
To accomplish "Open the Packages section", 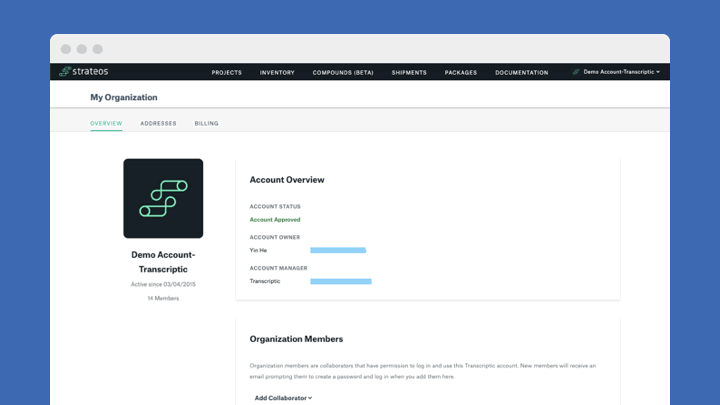I will click(x=461, y=73).
